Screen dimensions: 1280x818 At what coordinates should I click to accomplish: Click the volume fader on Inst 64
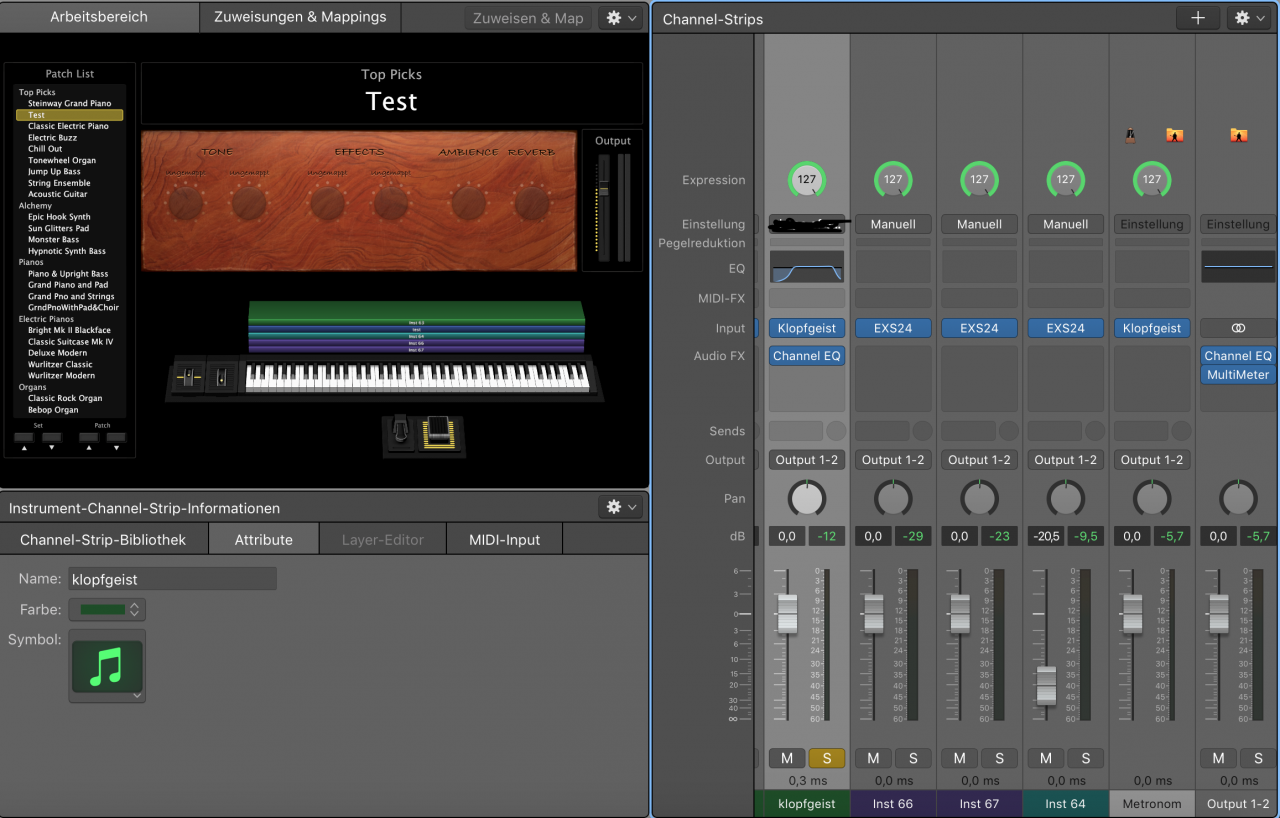point(1046,686)
